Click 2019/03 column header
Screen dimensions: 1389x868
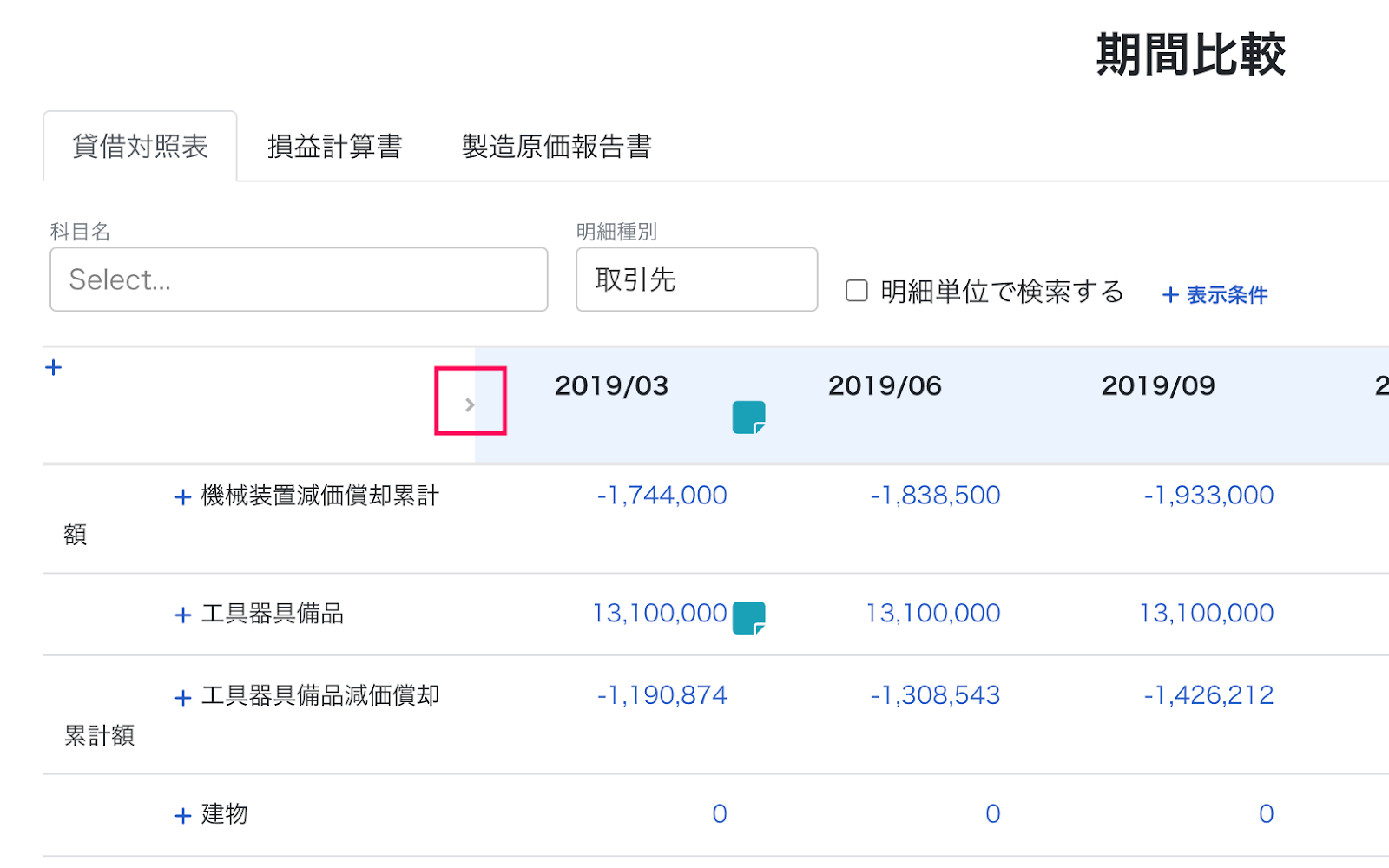click(x=611, y=385)
